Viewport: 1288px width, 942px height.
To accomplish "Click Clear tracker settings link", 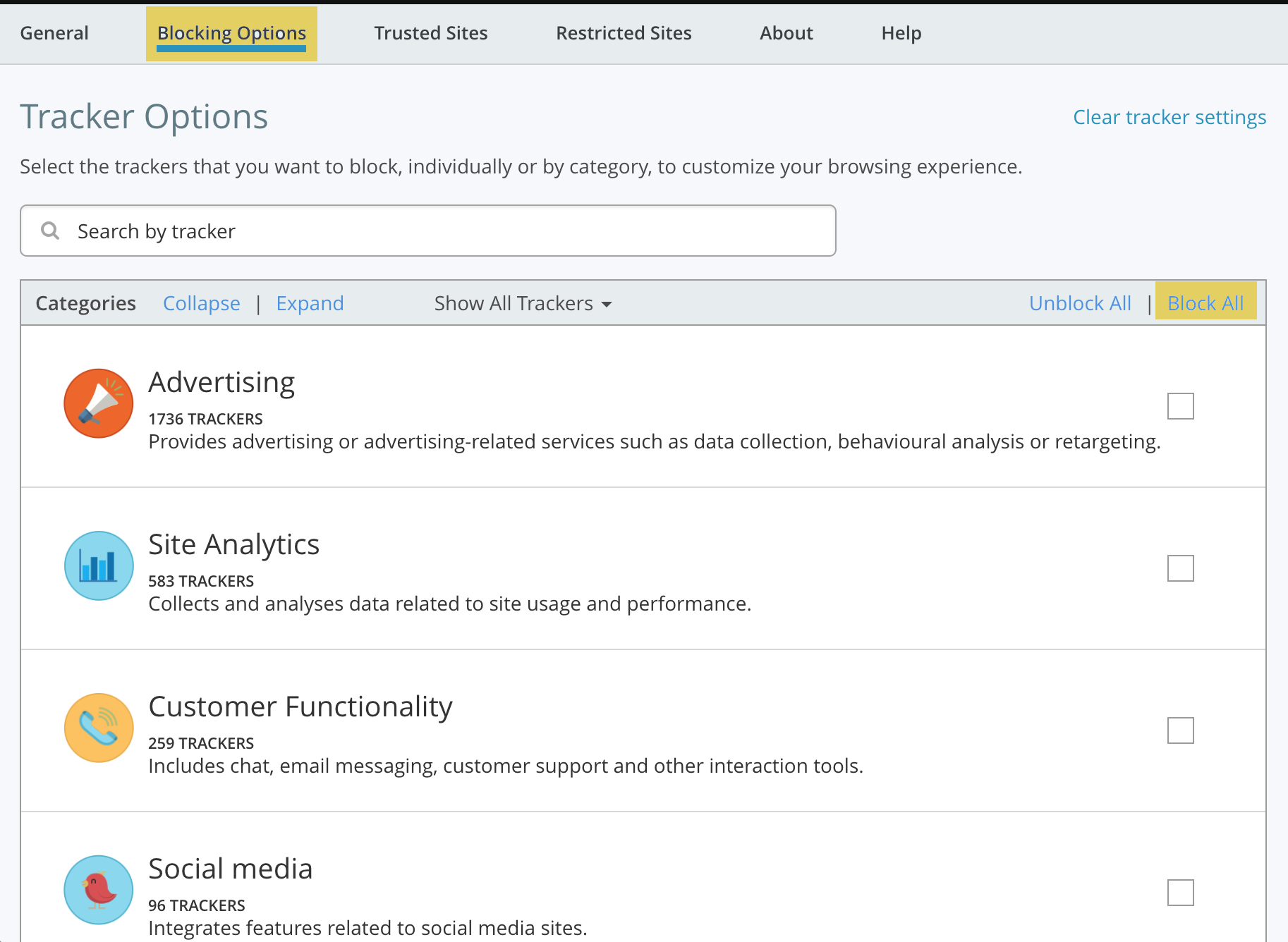I will point(1169,117).
